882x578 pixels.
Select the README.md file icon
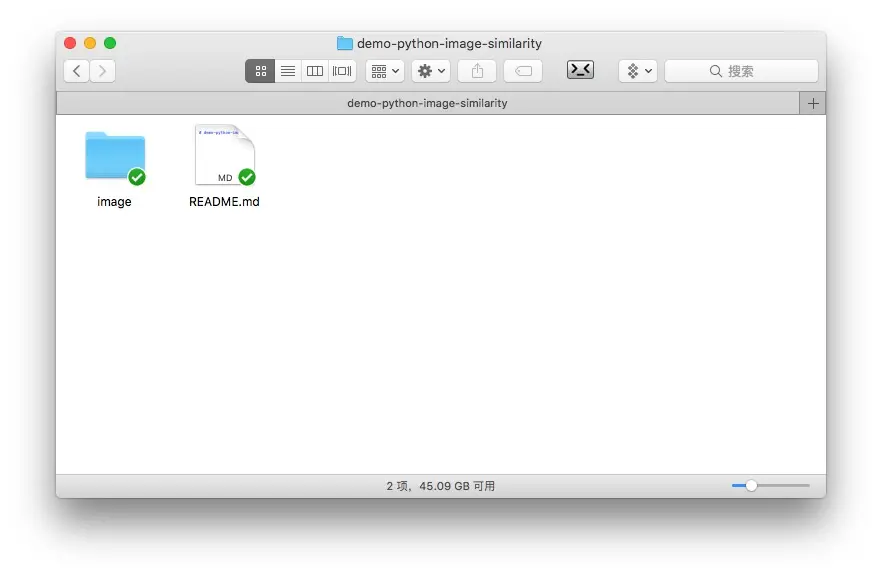[x=225, y=155]
